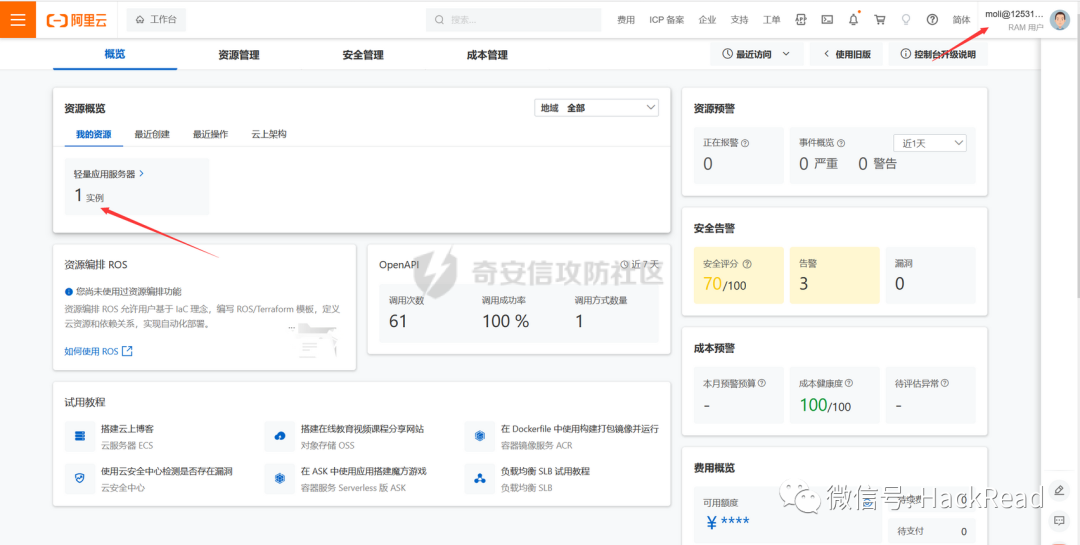This screenshot has width=1080, height=545.
Task: Open the 如何使用 ROS link
Action: [98, 351]
